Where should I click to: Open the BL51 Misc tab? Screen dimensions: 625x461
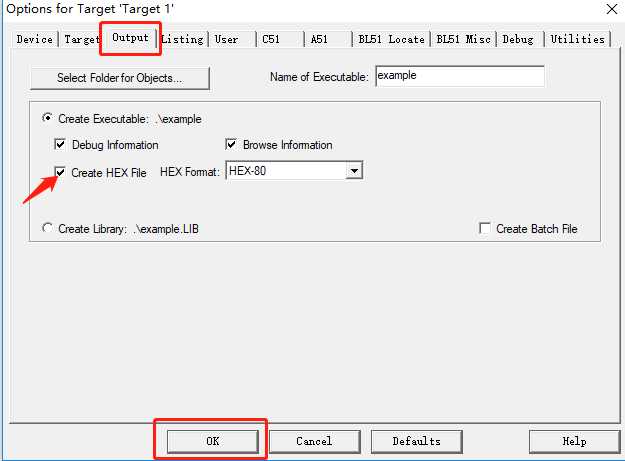coord(463,39)
